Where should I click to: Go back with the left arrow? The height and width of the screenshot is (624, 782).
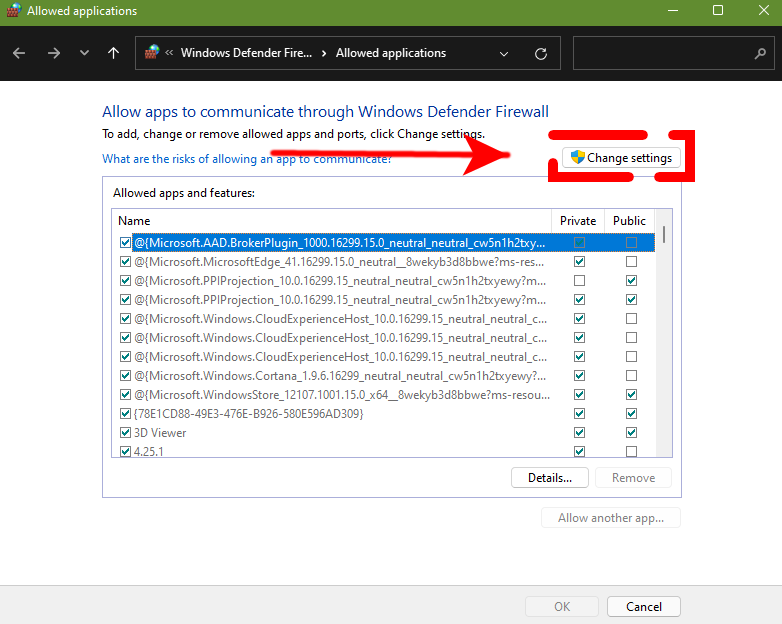tap(19, 53)
